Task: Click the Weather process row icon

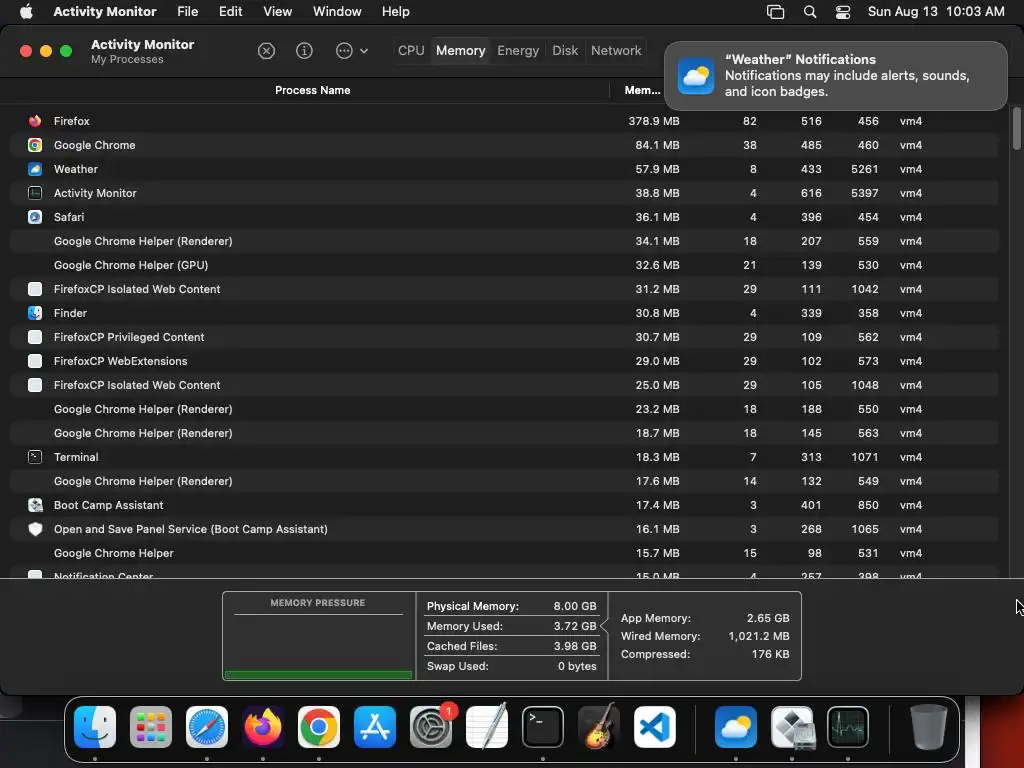Action: [35, 169]
